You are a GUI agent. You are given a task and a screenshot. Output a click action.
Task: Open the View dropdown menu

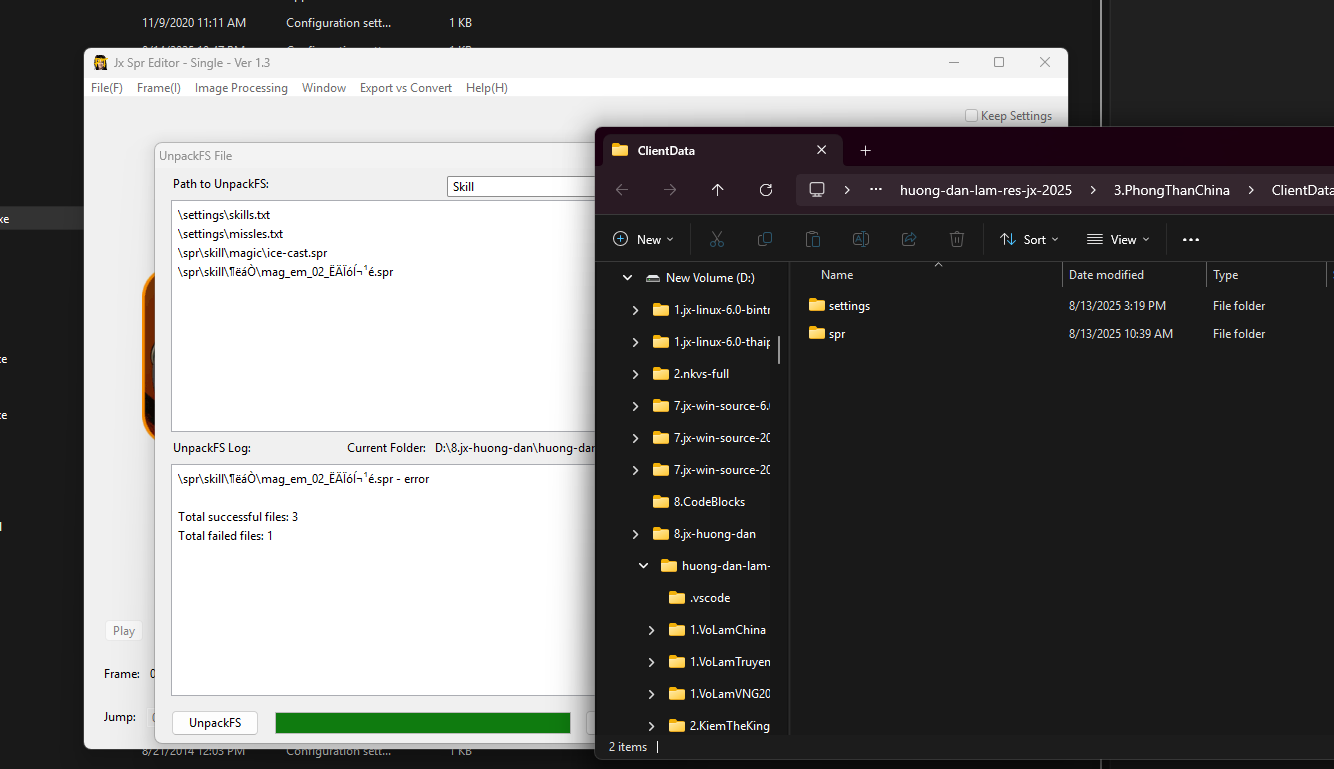pos(1118,239)
